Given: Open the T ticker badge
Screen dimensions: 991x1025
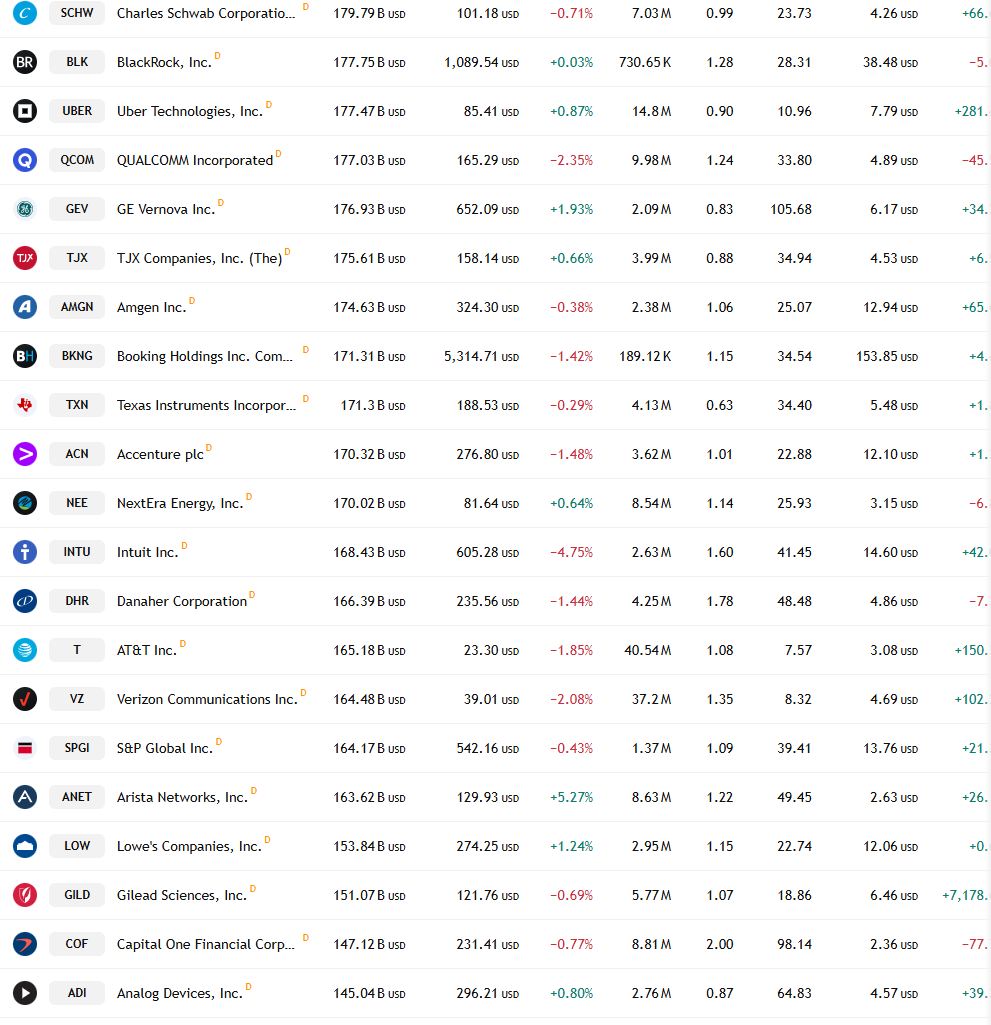Looking at the screenshot, I should click(x=77, y=650).
